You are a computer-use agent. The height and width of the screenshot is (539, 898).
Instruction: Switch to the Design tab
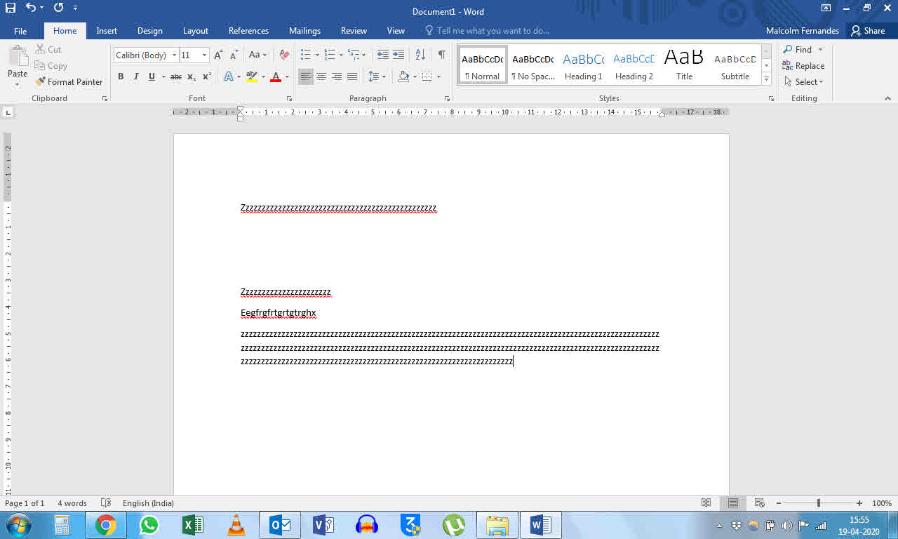[149, 31]
